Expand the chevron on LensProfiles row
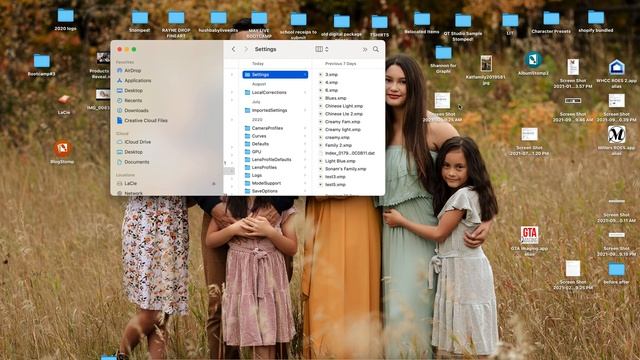 pos(305,167)
